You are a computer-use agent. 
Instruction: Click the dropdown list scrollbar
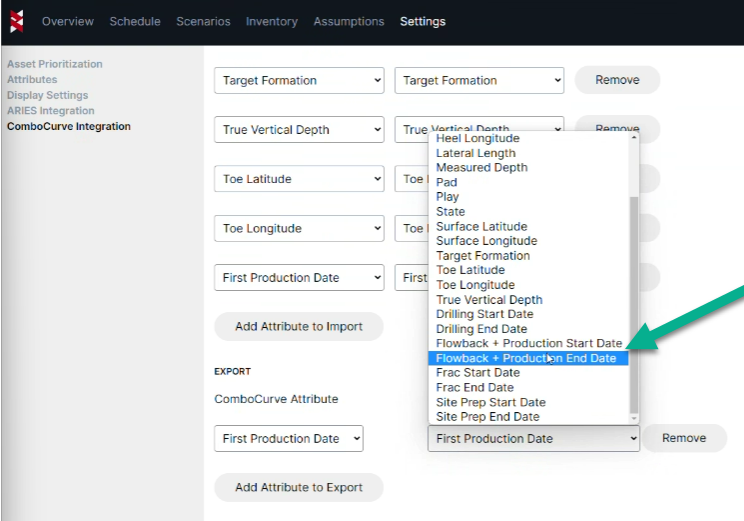tap(633, 300)
